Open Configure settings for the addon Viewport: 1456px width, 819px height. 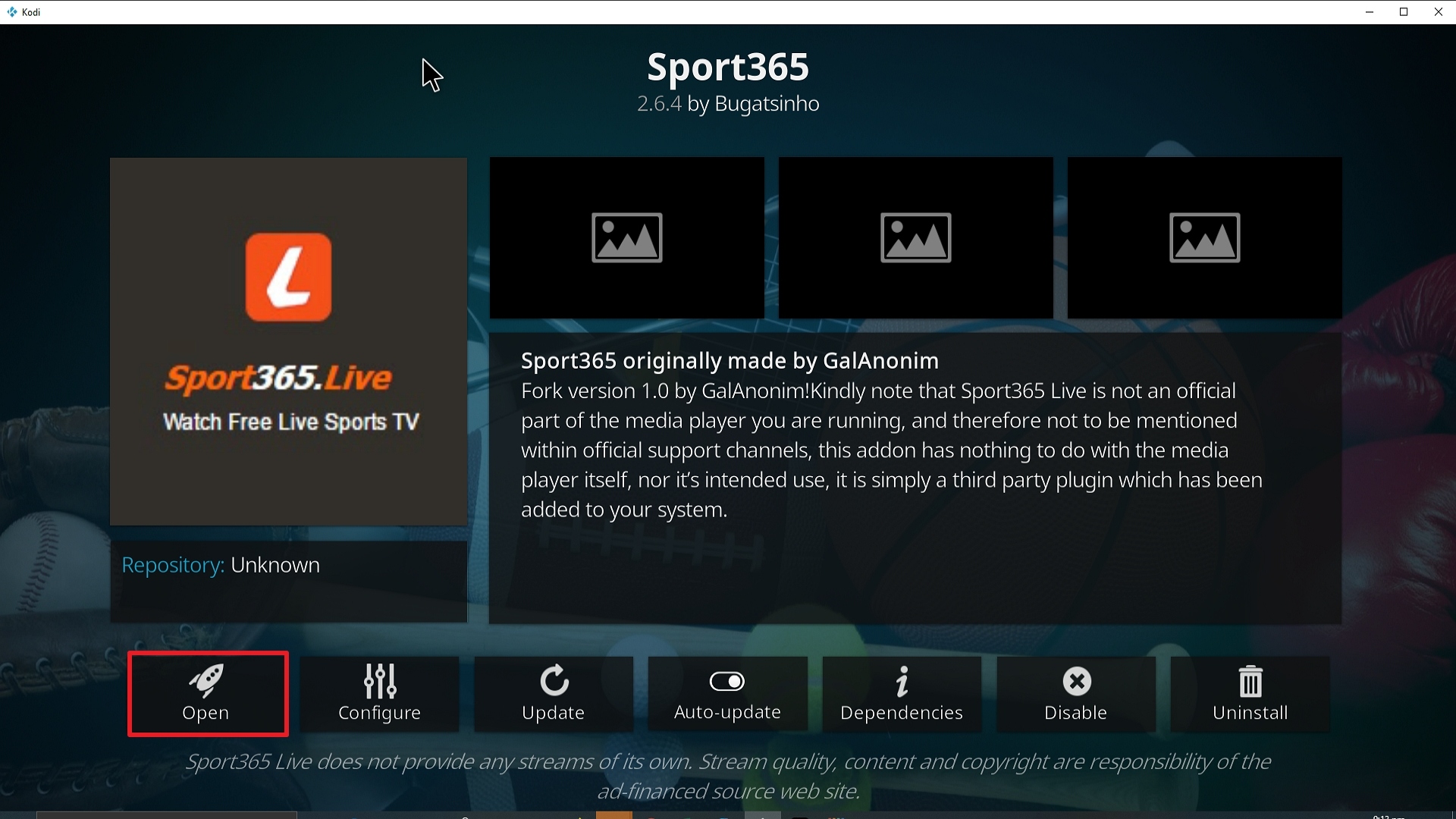[x=379, y=694]
